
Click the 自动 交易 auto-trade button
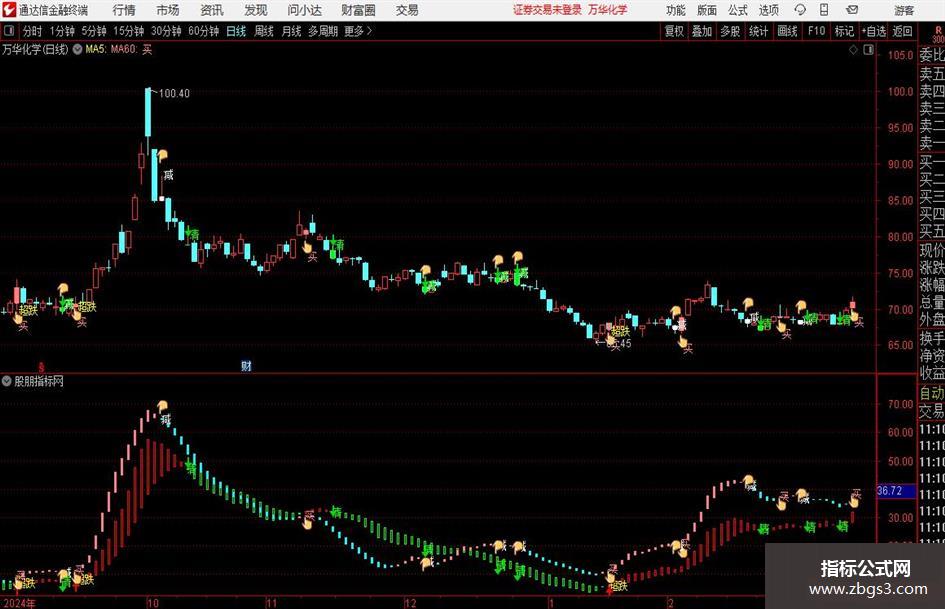[931, 402]
